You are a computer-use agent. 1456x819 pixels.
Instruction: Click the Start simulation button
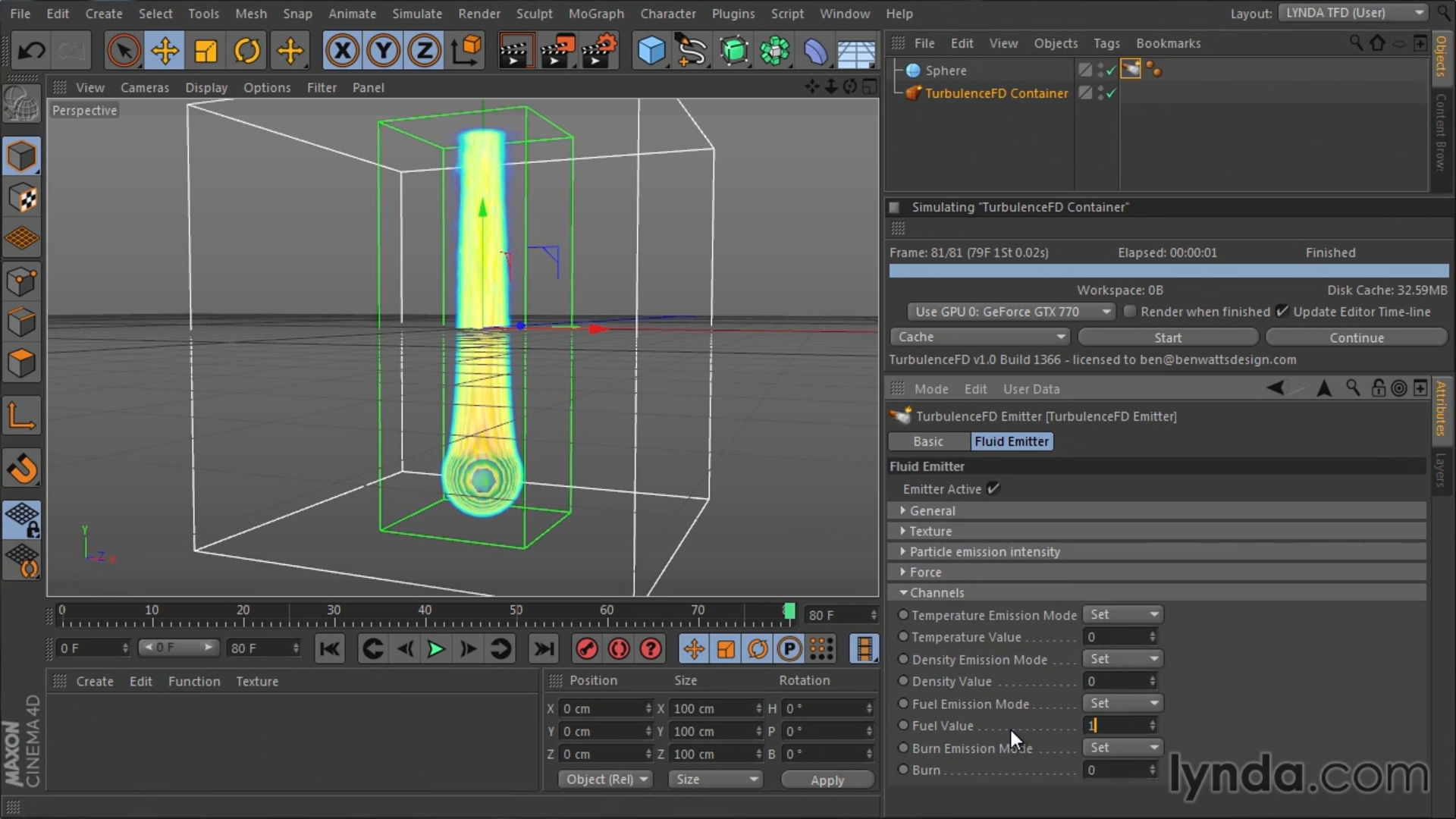coord(1167,337)
